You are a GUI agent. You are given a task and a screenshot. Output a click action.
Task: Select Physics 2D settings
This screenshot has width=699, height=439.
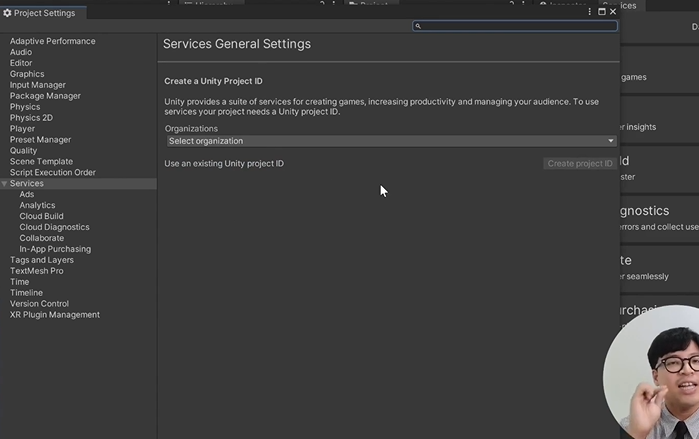point(31,118)
